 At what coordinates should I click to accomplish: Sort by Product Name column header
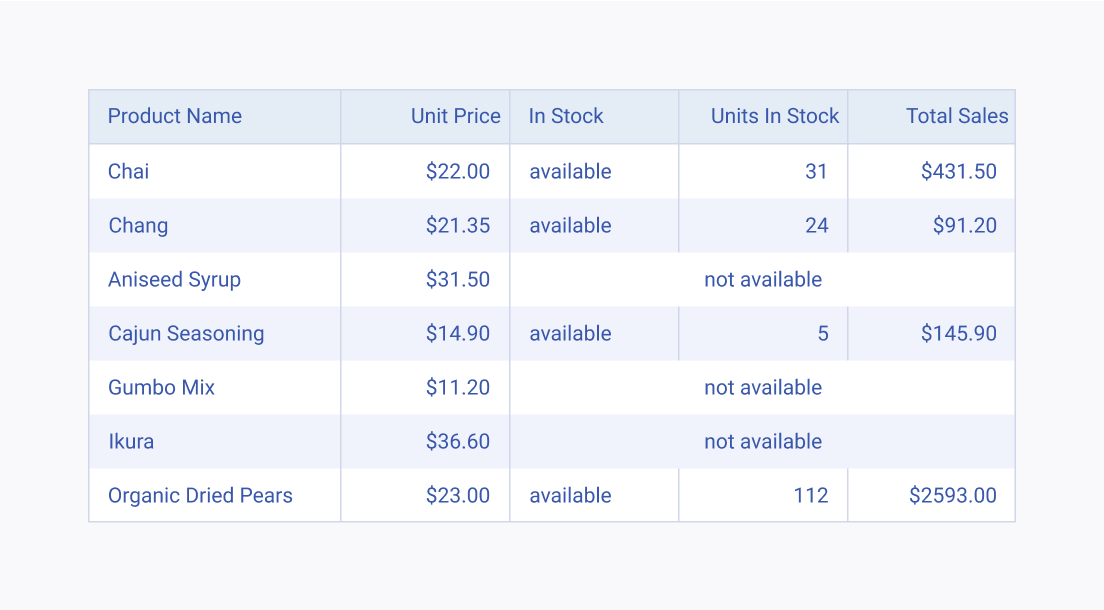click(215, 116)
